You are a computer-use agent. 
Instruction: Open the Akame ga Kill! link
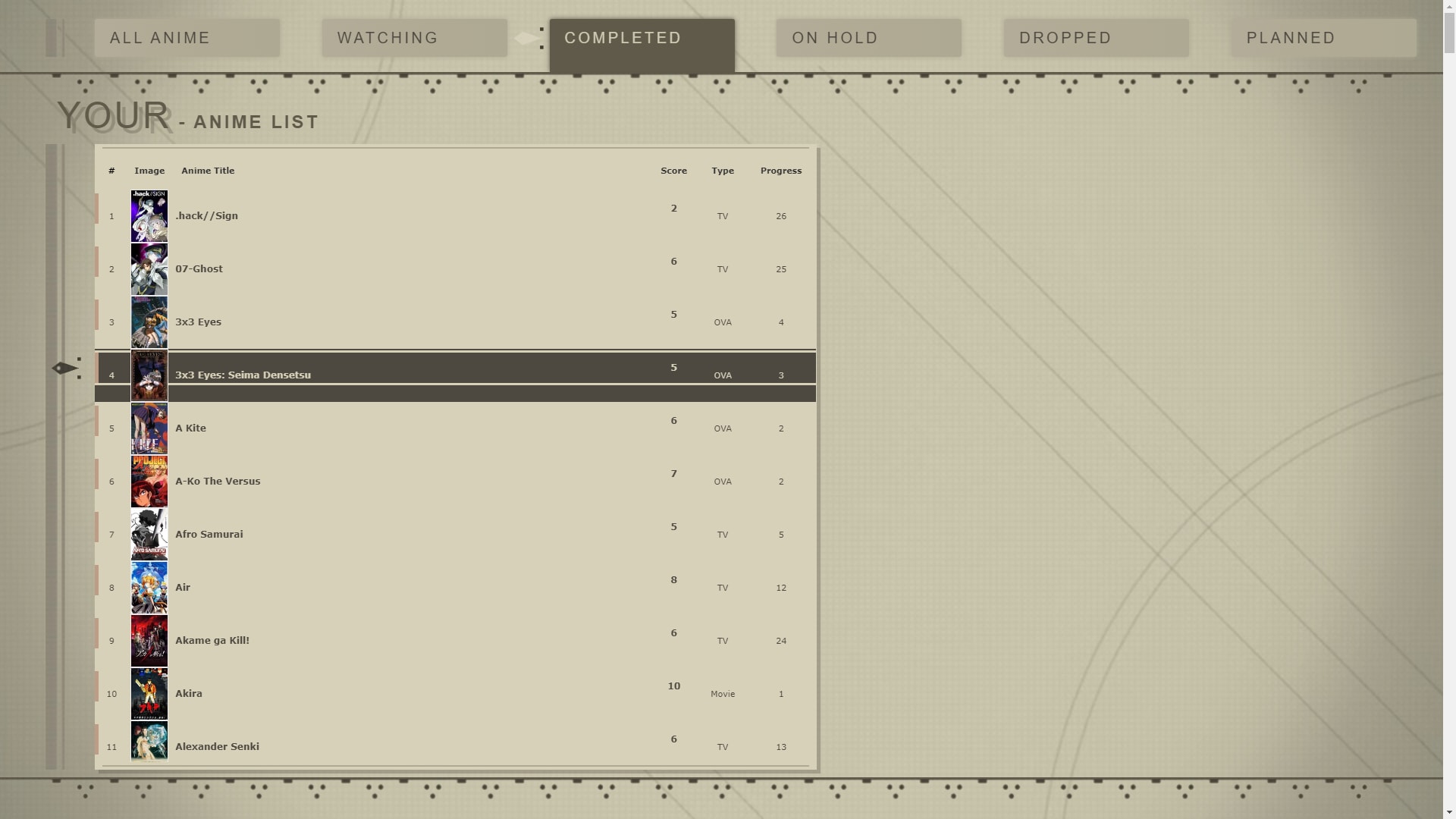click(212, 641)
